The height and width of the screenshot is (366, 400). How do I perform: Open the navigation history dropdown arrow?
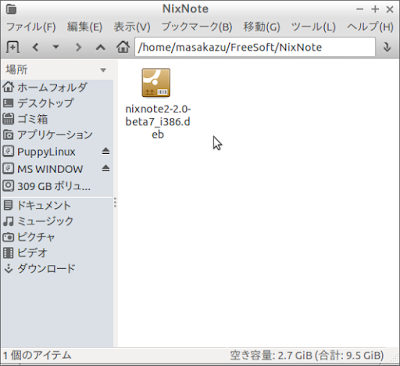click(x=56, y=47)
